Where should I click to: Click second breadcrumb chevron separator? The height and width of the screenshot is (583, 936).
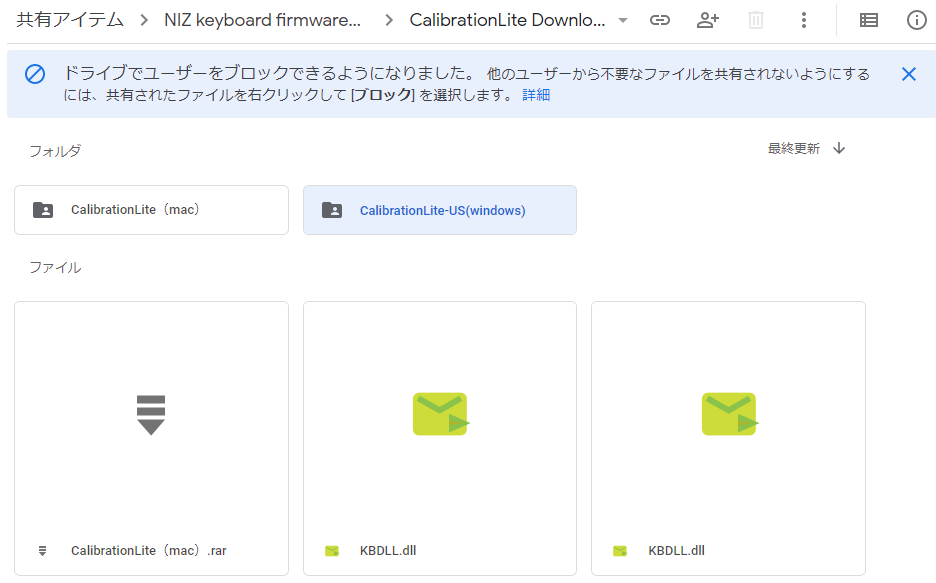coord(389,20)
